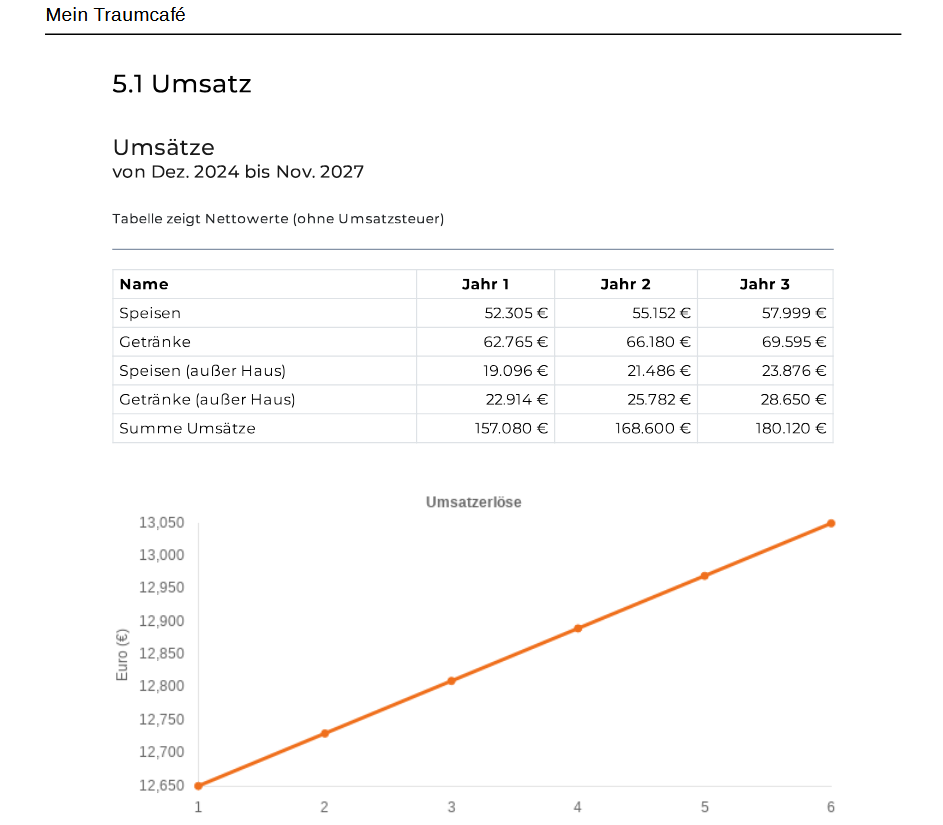The height and width of the screenshot is (825, 943).
Task: Click the chart data point at month 5
Action: click(x=704, y=576)
